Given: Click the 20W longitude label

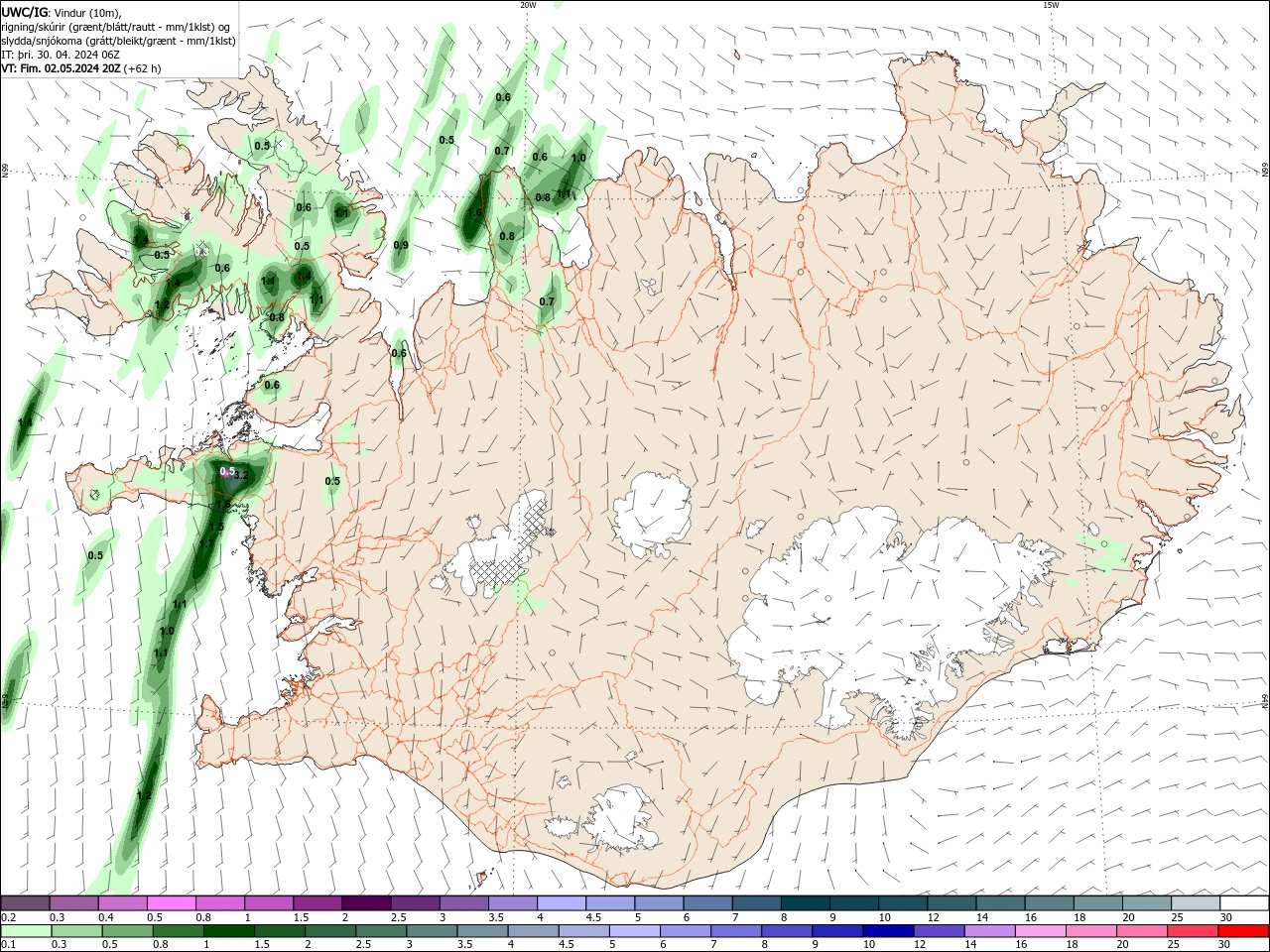Looking at the screenshot, I should (528, 5).
